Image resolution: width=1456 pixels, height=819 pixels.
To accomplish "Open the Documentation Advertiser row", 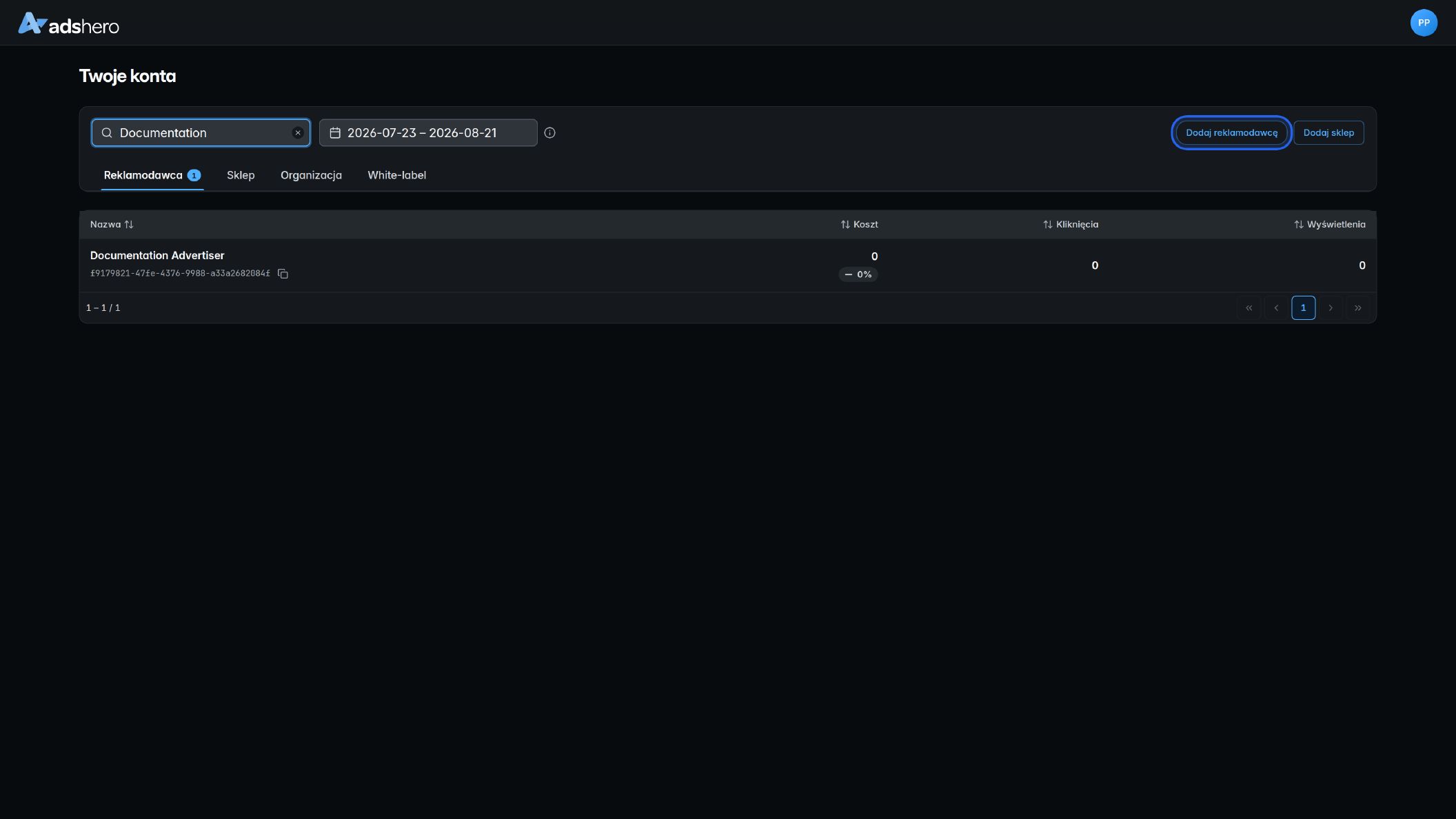I will click(728, 265).
